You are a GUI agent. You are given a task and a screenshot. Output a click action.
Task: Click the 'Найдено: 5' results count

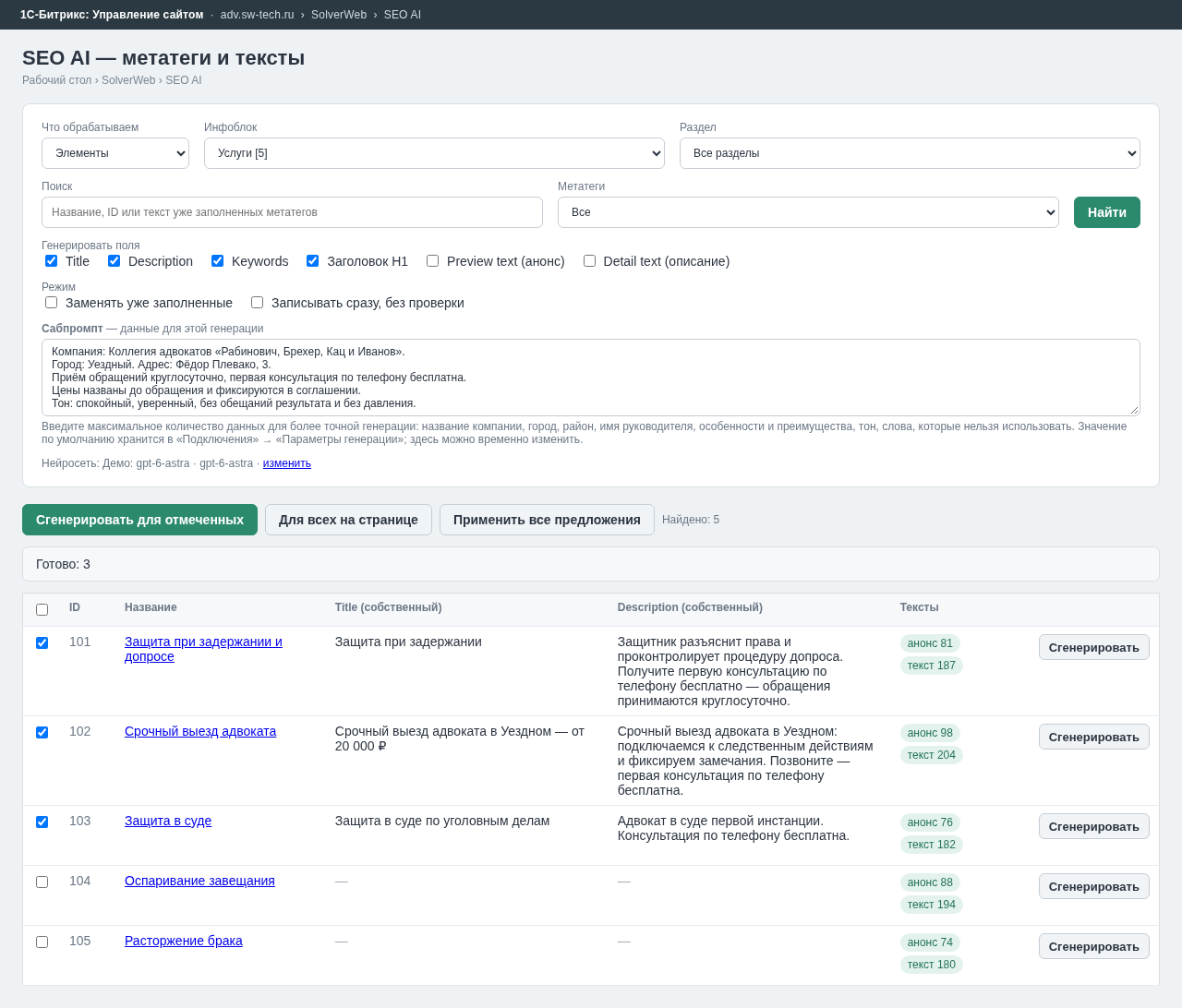tap(691, 520)
